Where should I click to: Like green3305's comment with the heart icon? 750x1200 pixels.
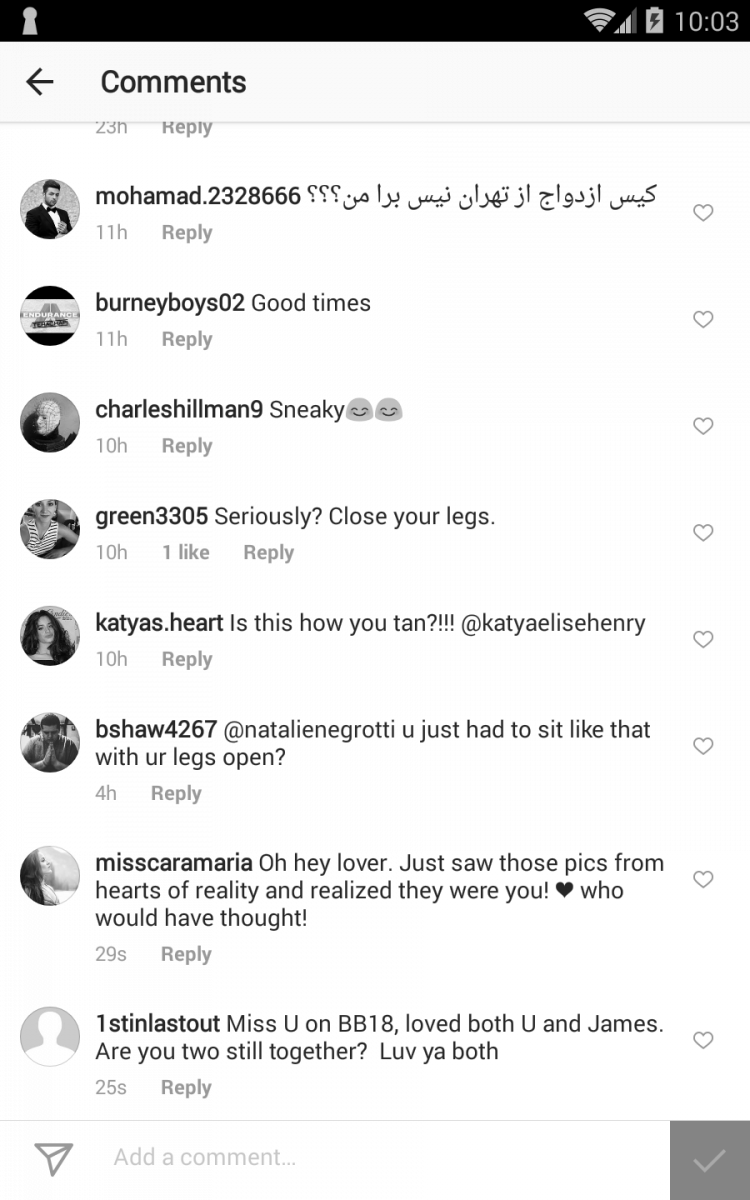[x=703, y=533]
